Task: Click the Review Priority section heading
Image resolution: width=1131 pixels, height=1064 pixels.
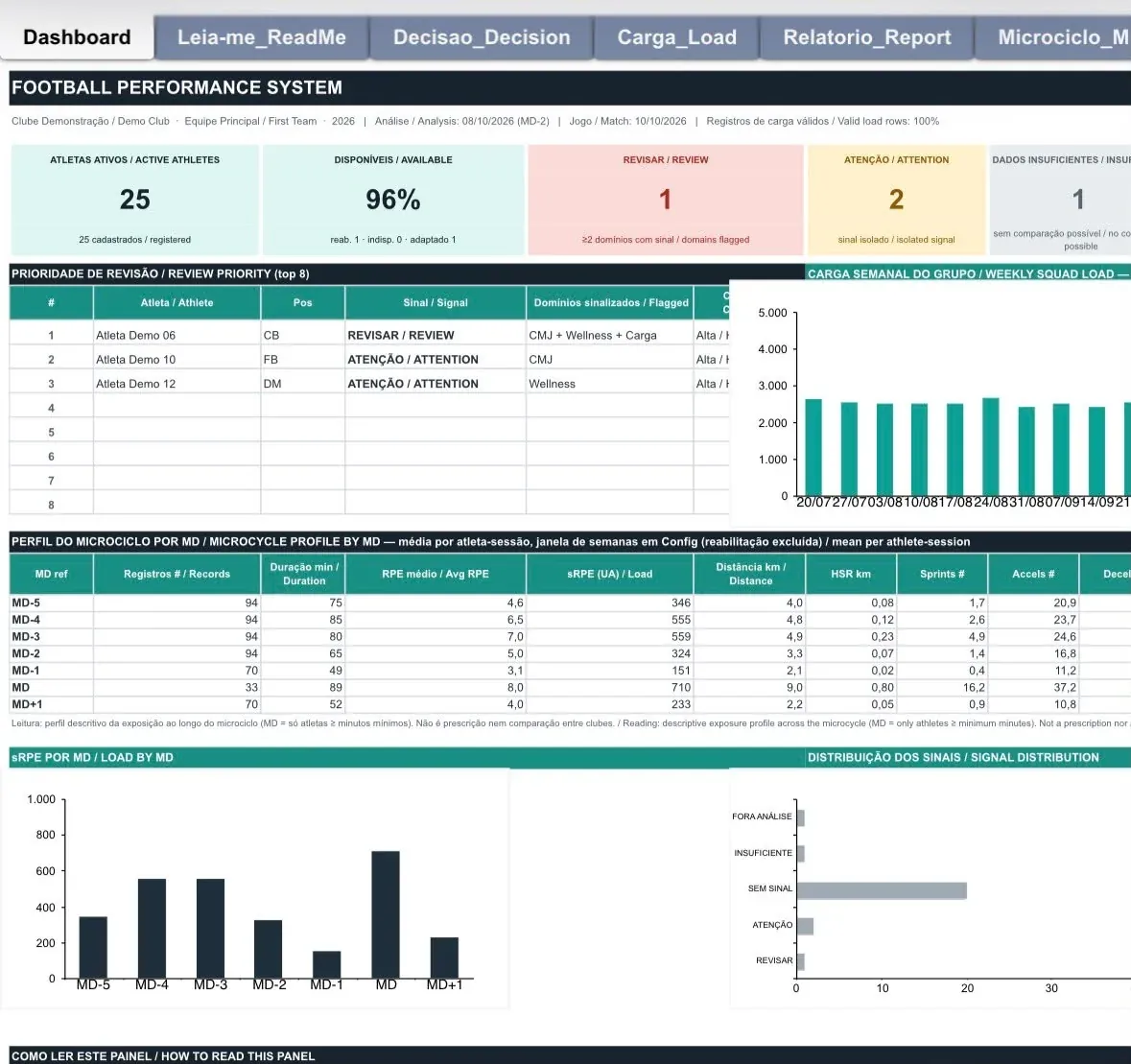Action: pos(160,274)
